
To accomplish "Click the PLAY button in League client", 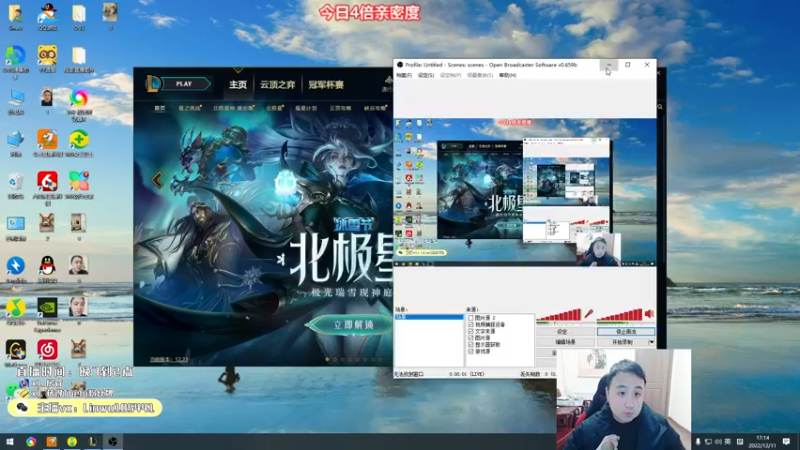I will coord(185,84).
